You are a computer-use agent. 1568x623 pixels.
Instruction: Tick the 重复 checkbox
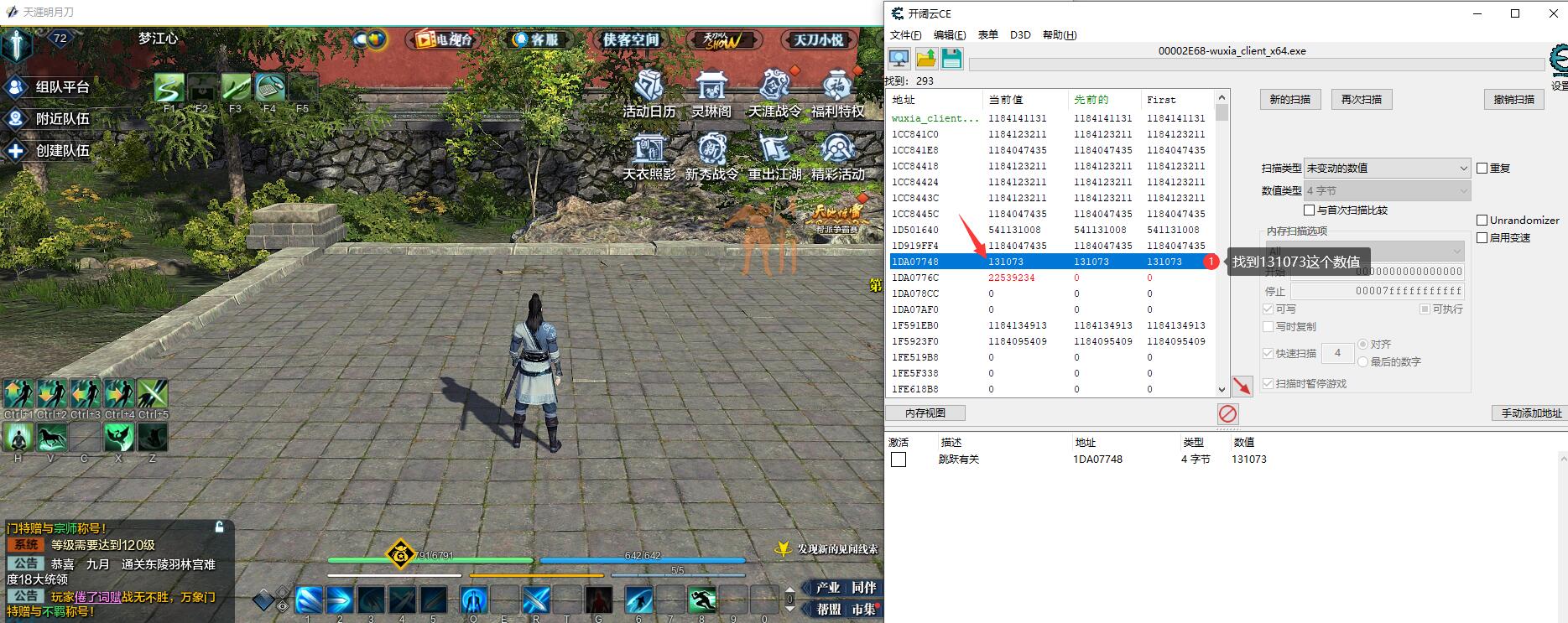[1482, 168]
